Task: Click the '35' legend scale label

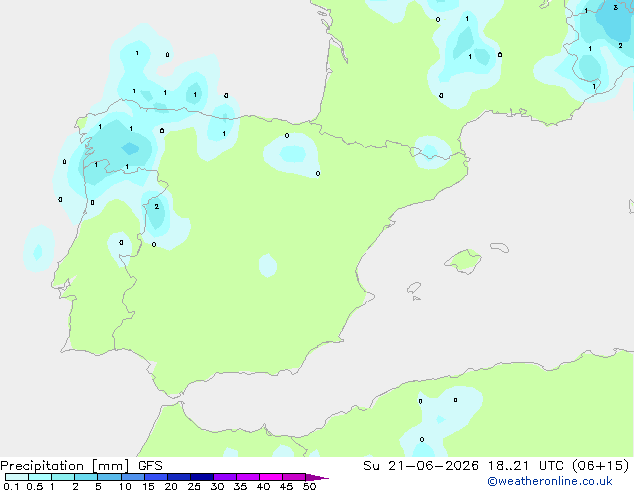Action: click(240, 486)
